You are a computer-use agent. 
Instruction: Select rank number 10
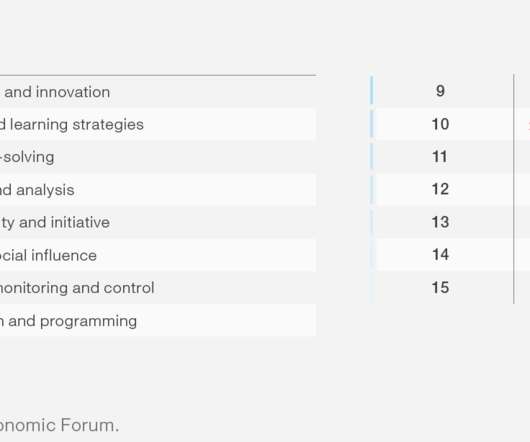click(x=440, y=124)
